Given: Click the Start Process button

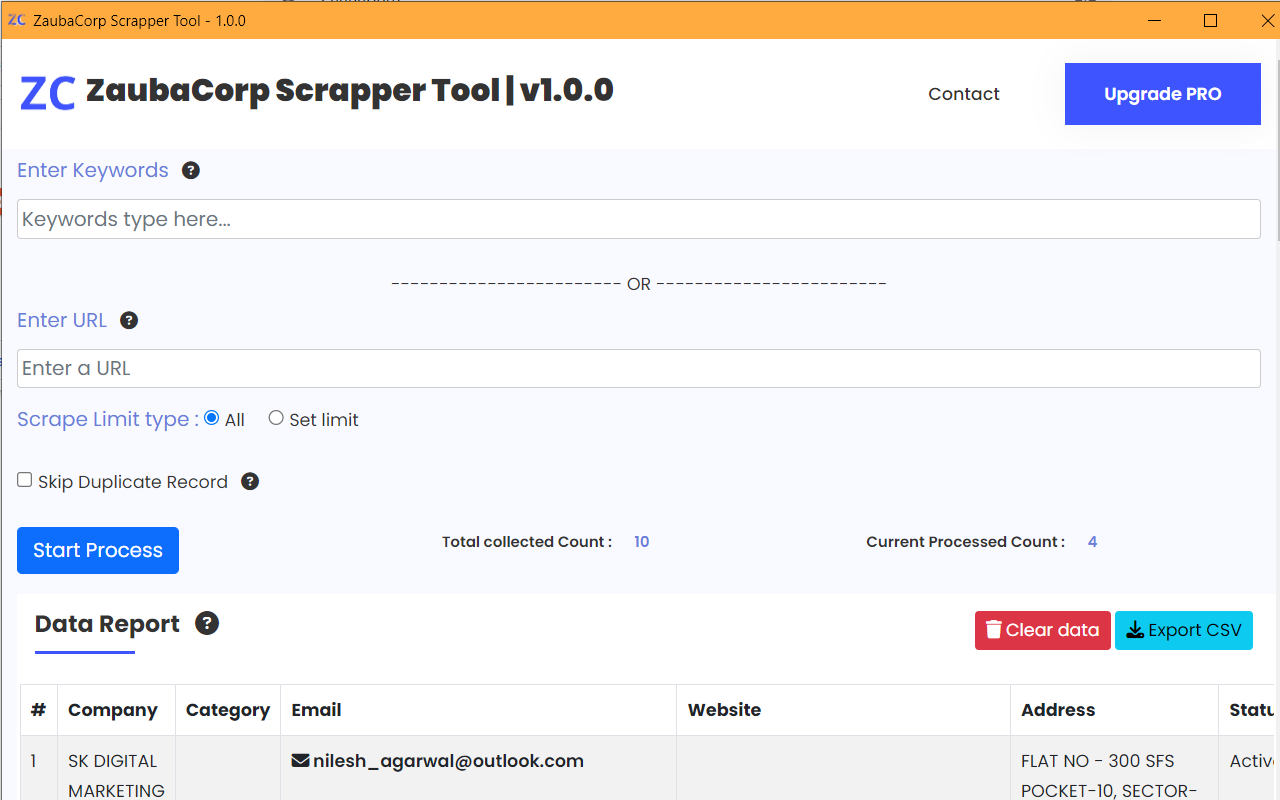Looking at the screenshot, I should 97,550.
